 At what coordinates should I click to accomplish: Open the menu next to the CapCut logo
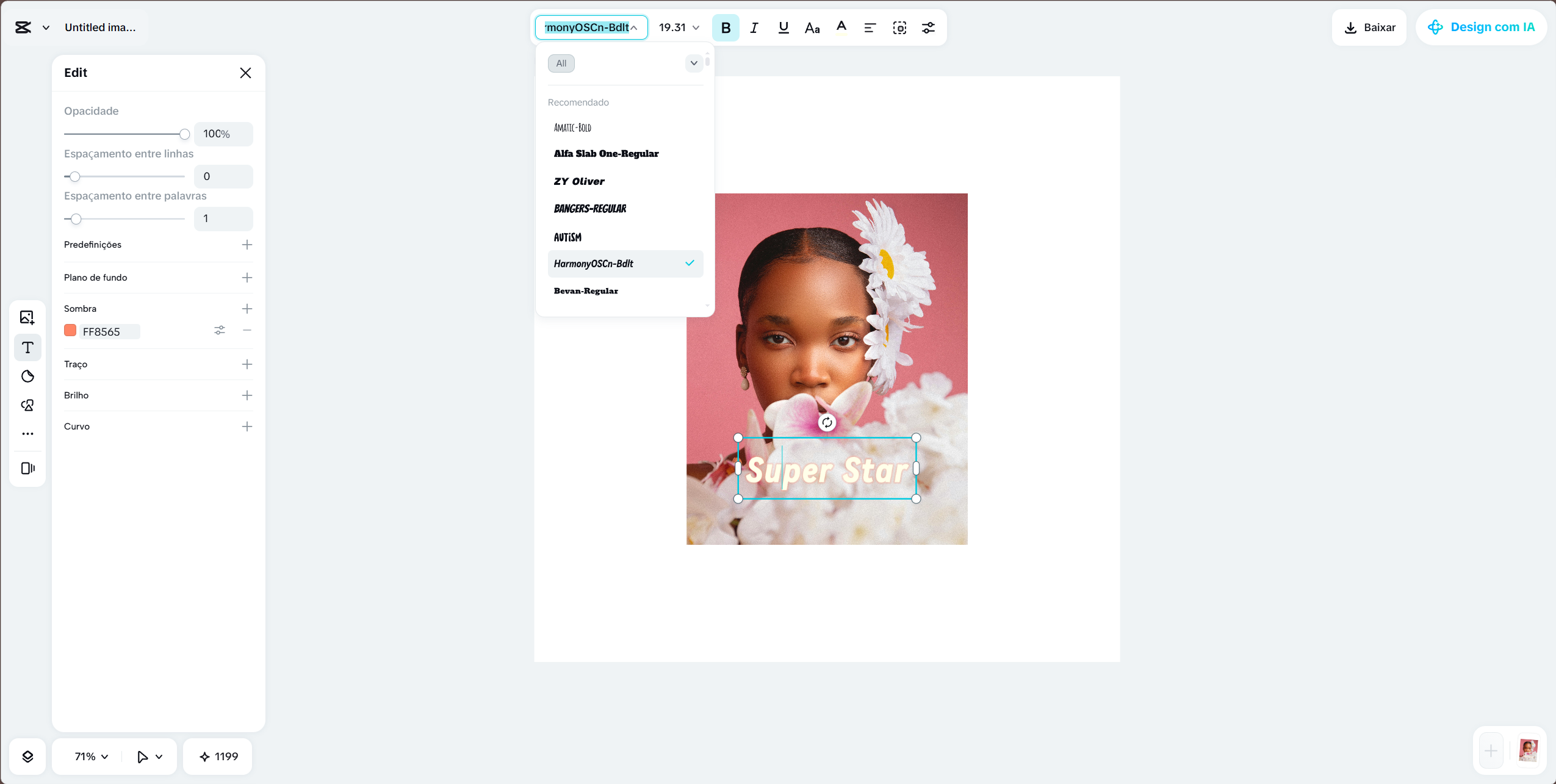pyautogui.click(x=45, y=27)
